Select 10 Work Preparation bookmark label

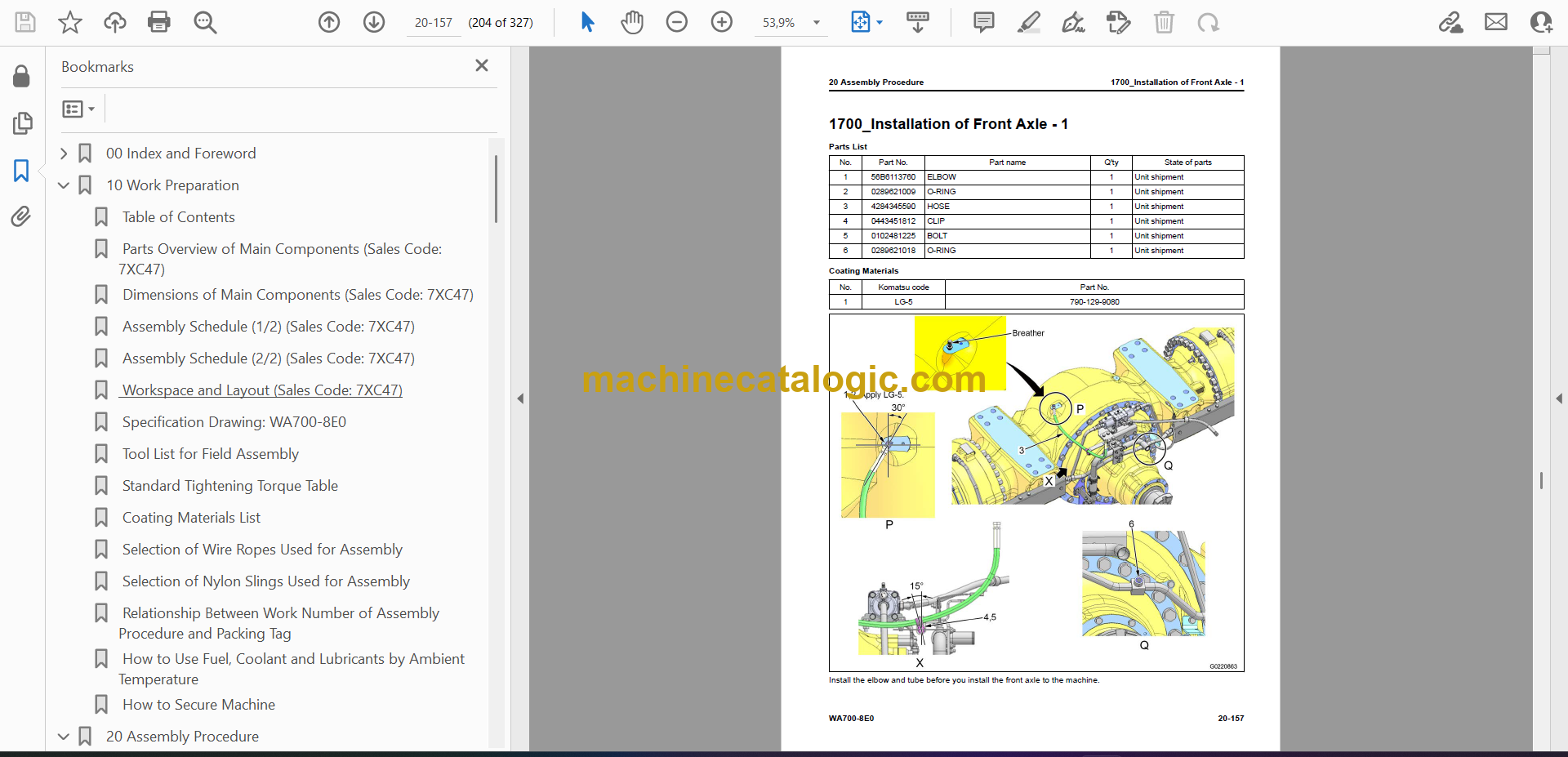tap(172, 185)
